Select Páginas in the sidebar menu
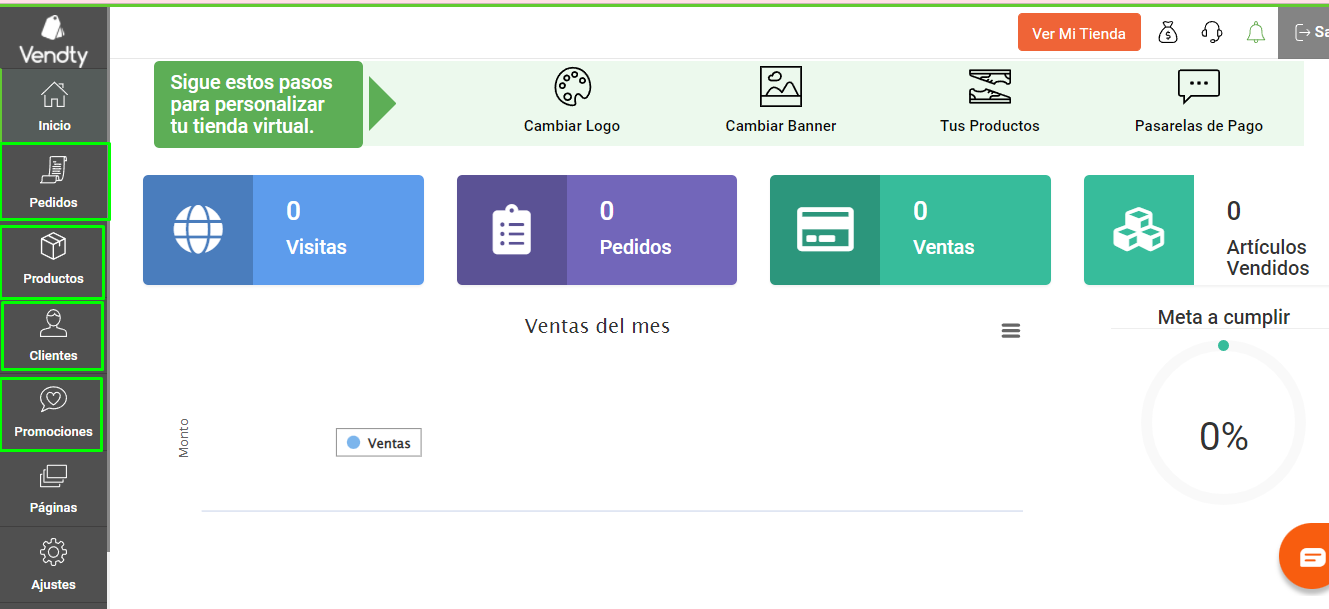 click(54, 488)
